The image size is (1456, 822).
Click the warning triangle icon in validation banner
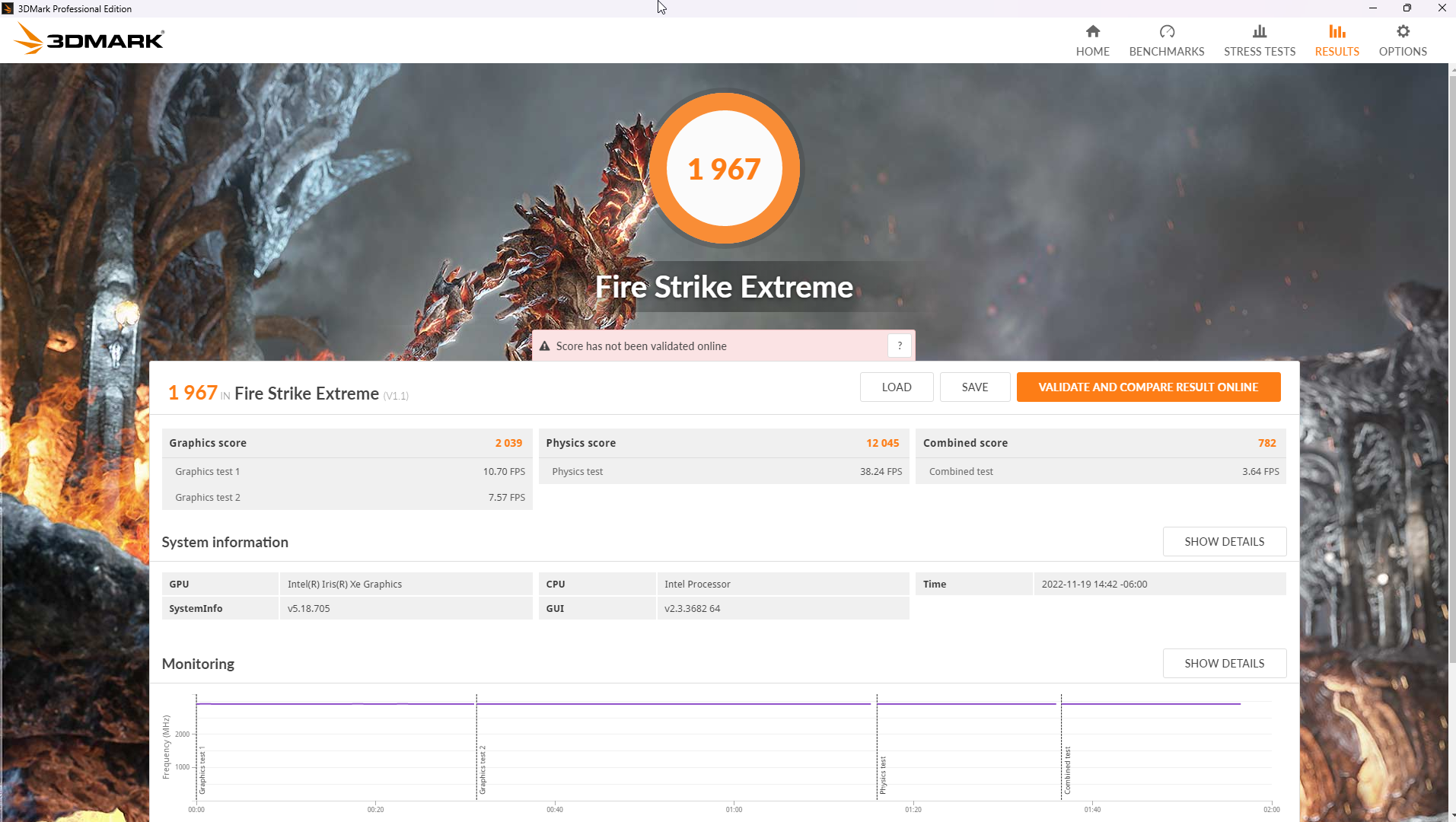click(x=544, y=346)
